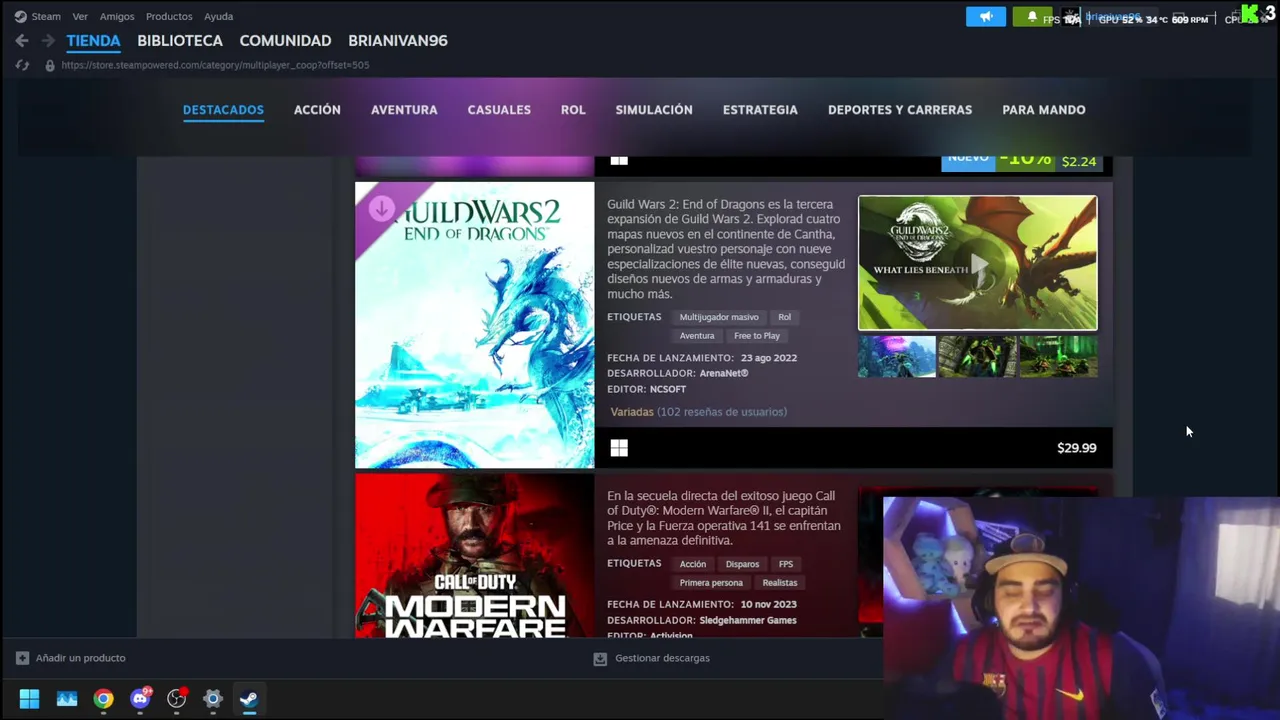Click the Aventura tag on Guild Wars 2
Image resolution: width=1280 pixels, height=720 pixels.
tap(697, 336)
